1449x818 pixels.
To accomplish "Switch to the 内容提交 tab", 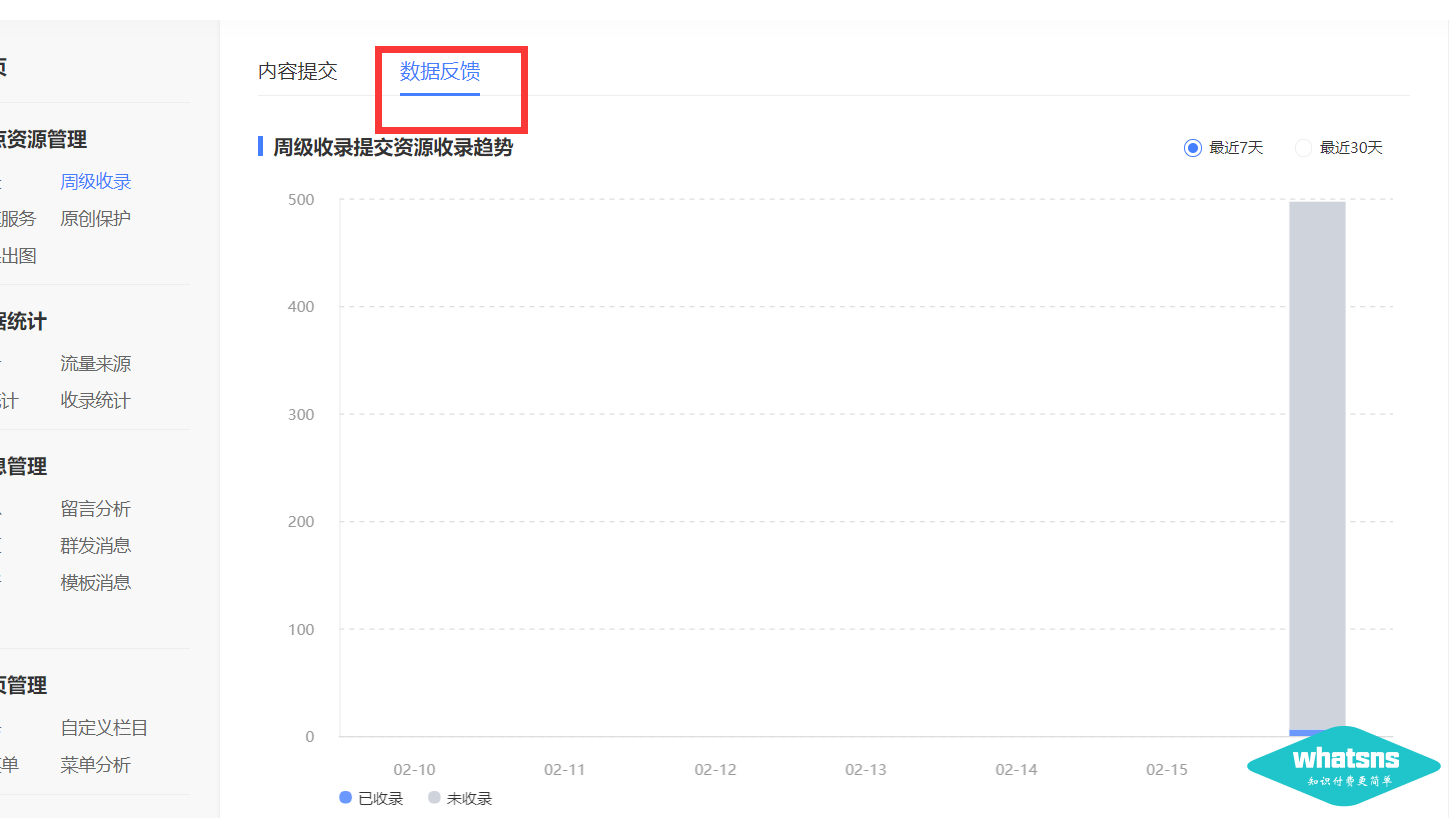I will 298,72.
